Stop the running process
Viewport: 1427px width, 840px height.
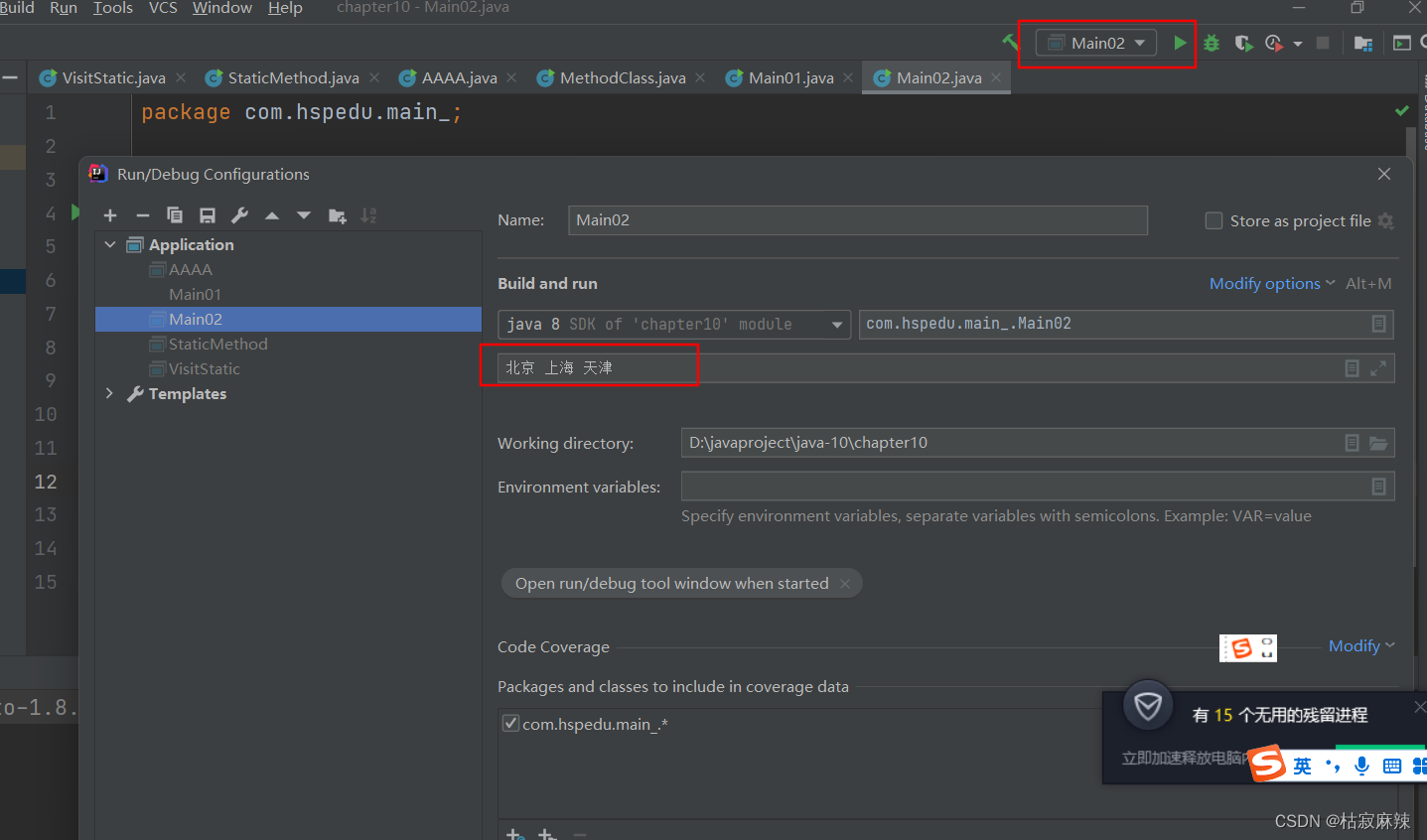point(1323,43)
